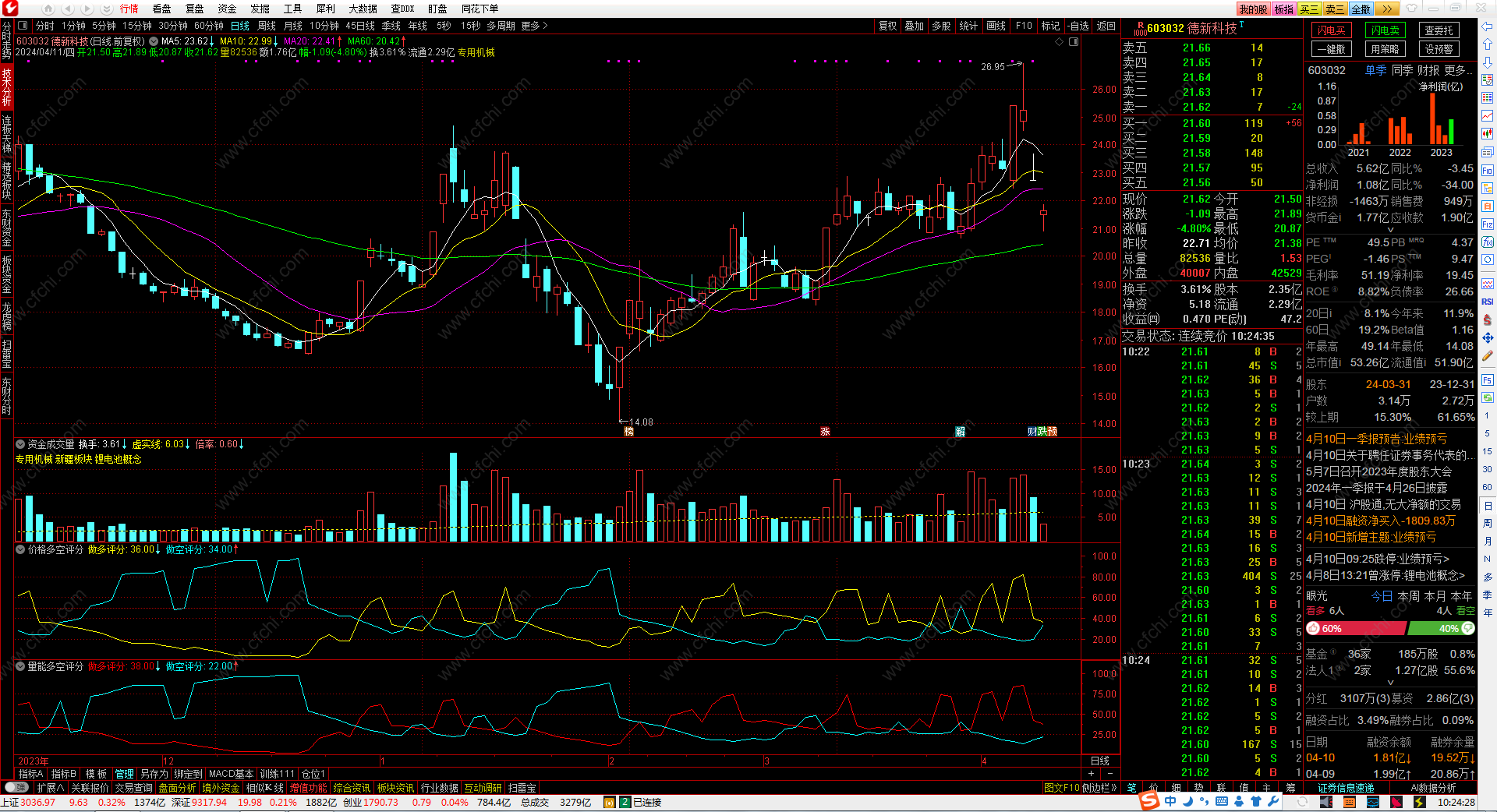Open the 4月10日一季报预告 news link
1497x812 pixels.
(x=1376, y=439)
